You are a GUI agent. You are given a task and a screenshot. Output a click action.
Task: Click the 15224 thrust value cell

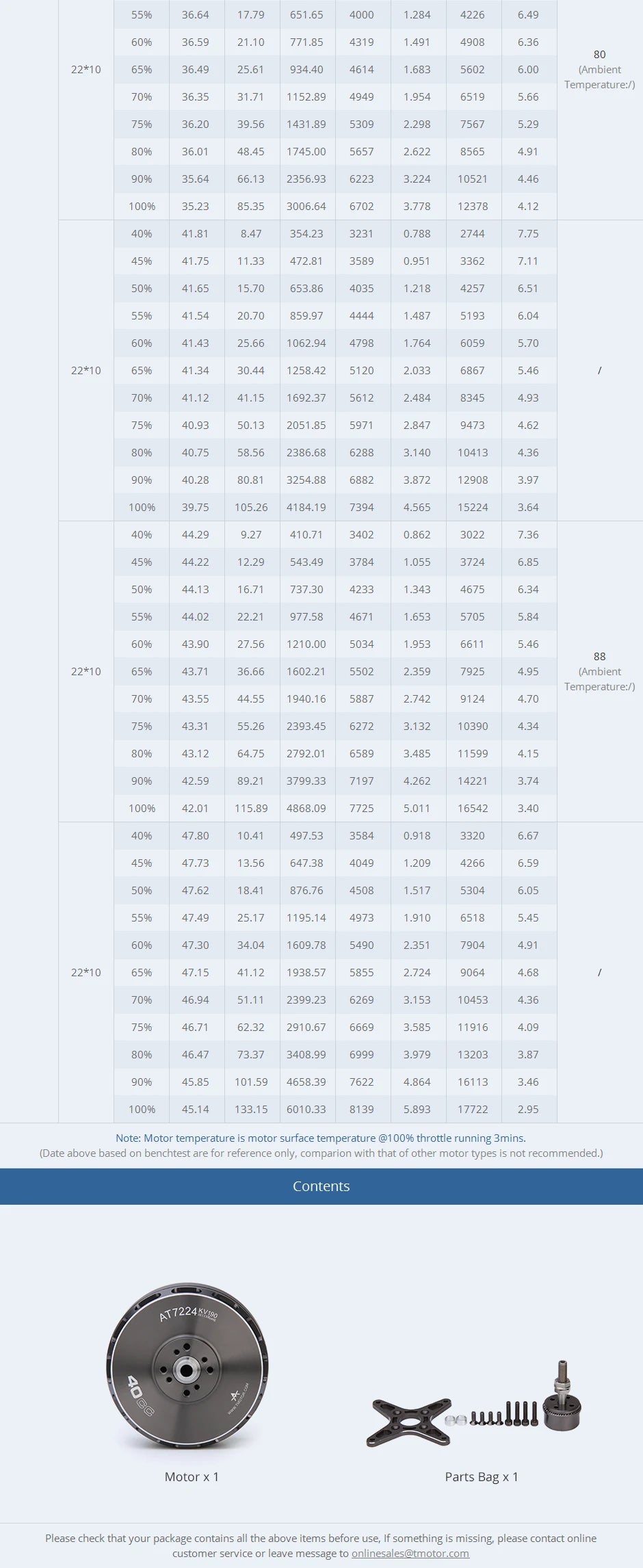[x=473, y=507]
